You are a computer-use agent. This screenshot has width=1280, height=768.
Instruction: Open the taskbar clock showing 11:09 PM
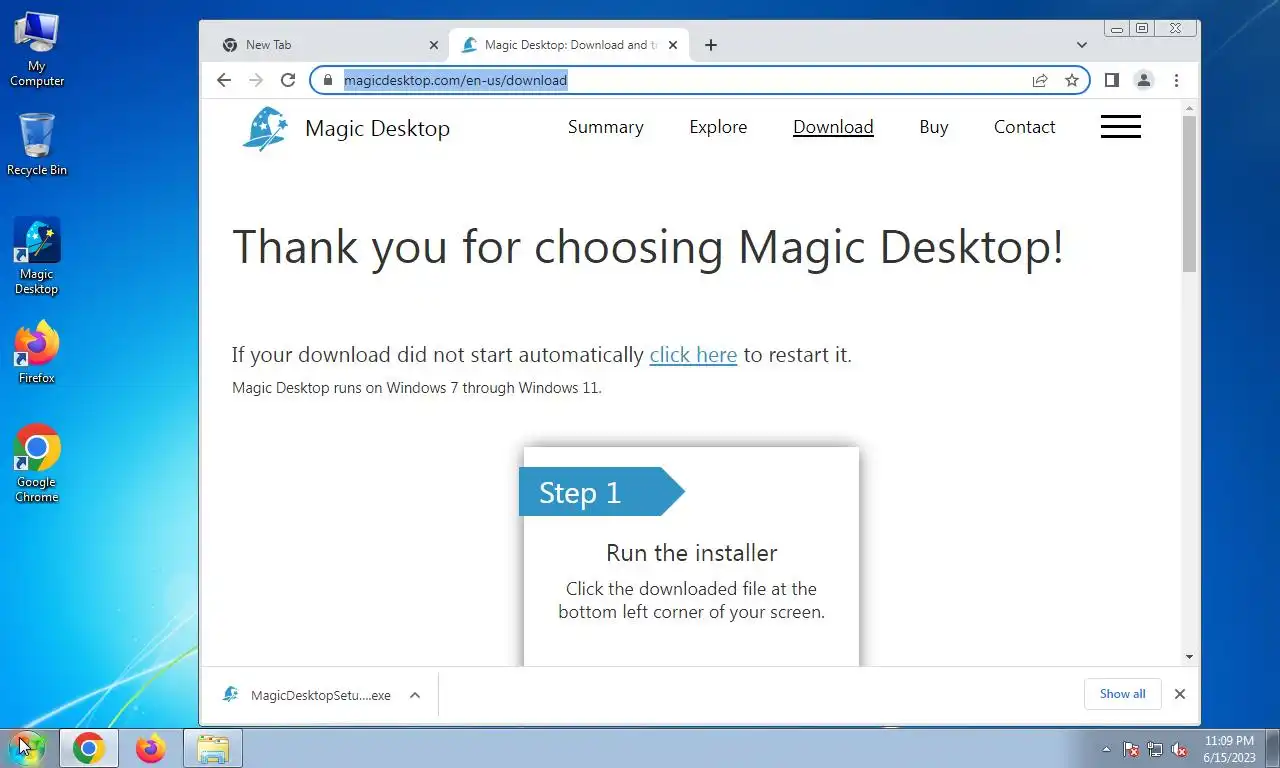point(1229,749)
